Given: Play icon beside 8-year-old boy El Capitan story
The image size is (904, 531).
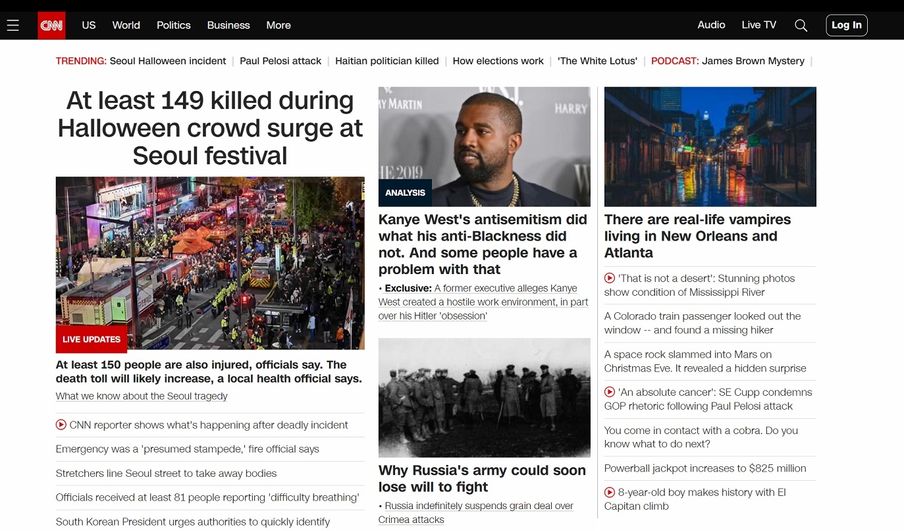Looking at the screenshot, I should (609, 492).
